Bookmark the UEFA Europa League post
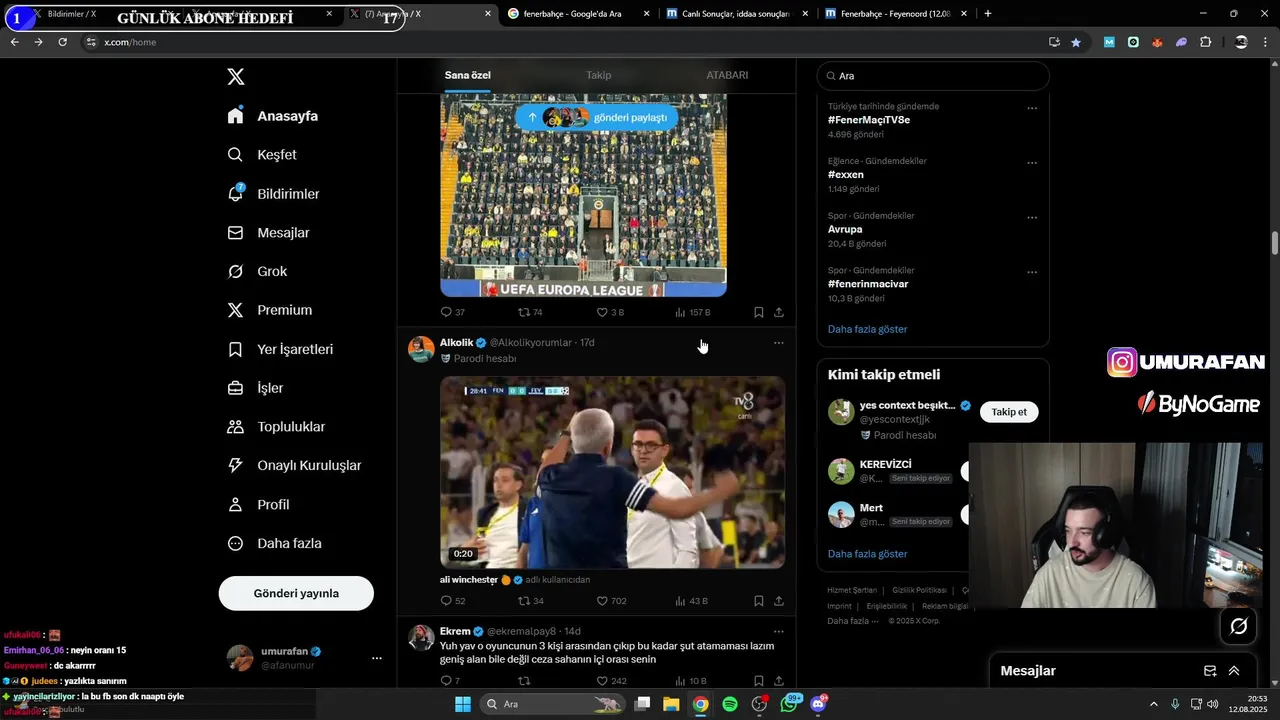1280x720 pixels. click(759, 312)
